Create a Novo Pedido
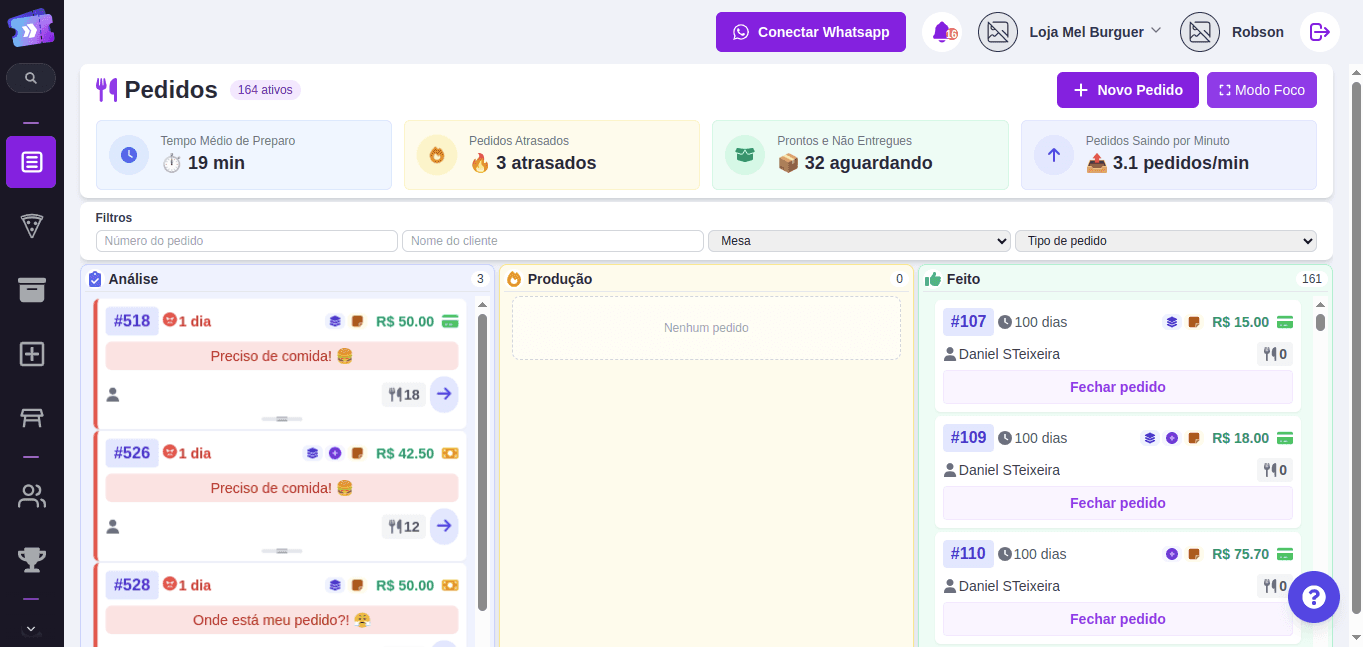Image resolution: width=1363 pixels, height=649 pixels. tap(1127, 89)
